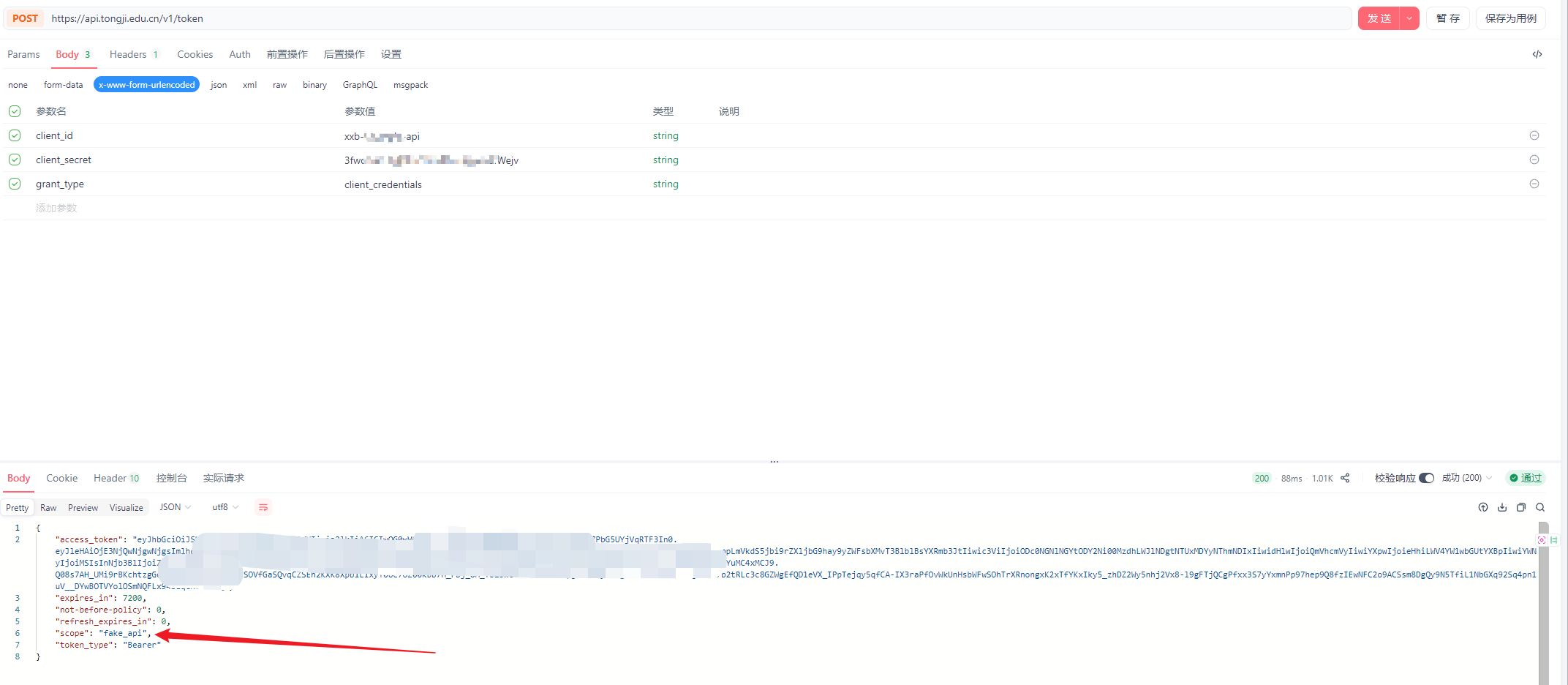Toggle the 校验响应 switch
1568x685 pixels.
point(1426,478)
